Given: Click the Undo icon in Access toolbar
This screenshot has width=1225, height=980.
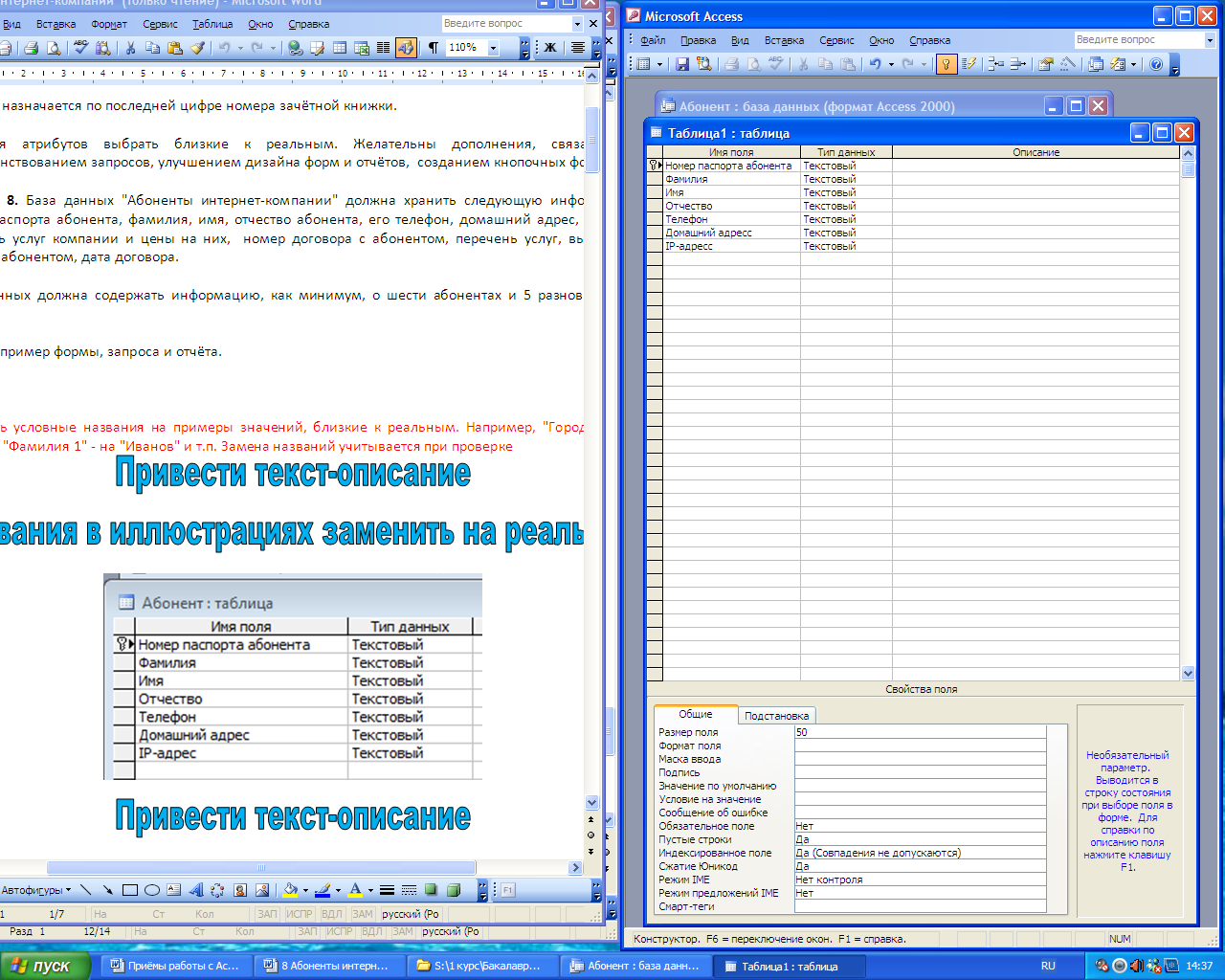Looking at the screenshot, I should 875,64.
